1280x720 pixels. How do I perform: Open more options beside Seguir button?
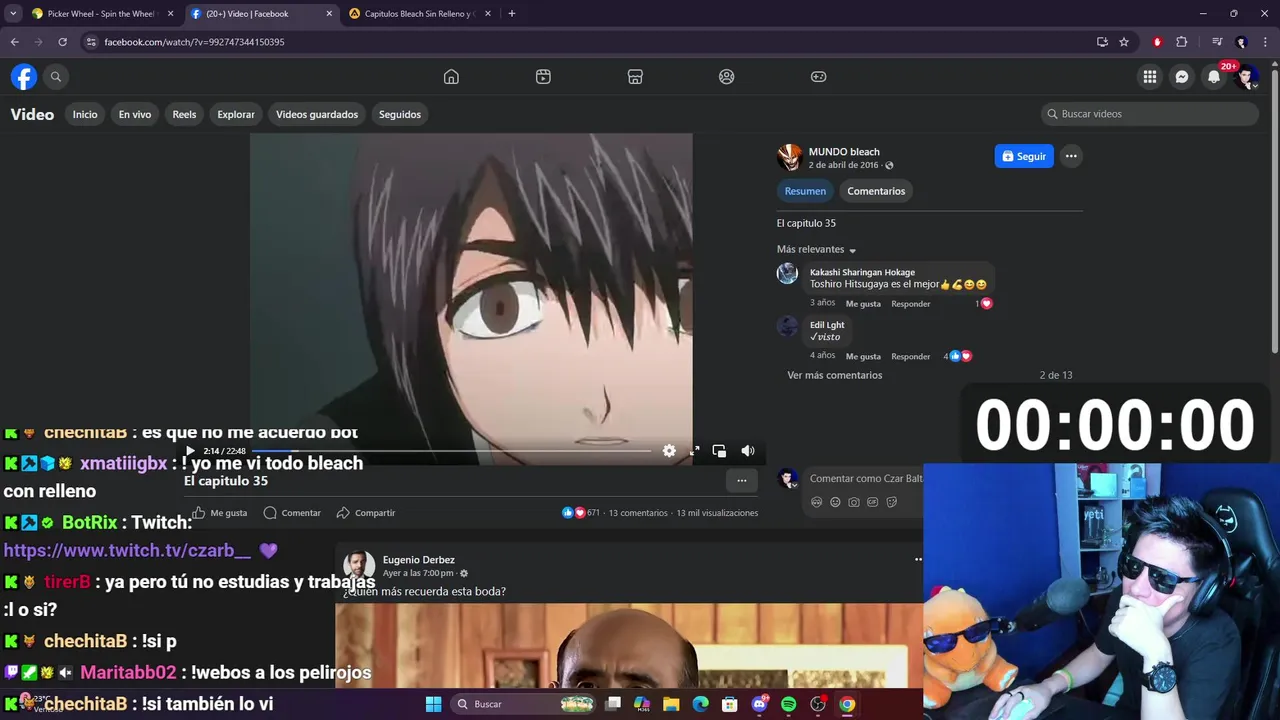click(1071, 156)
